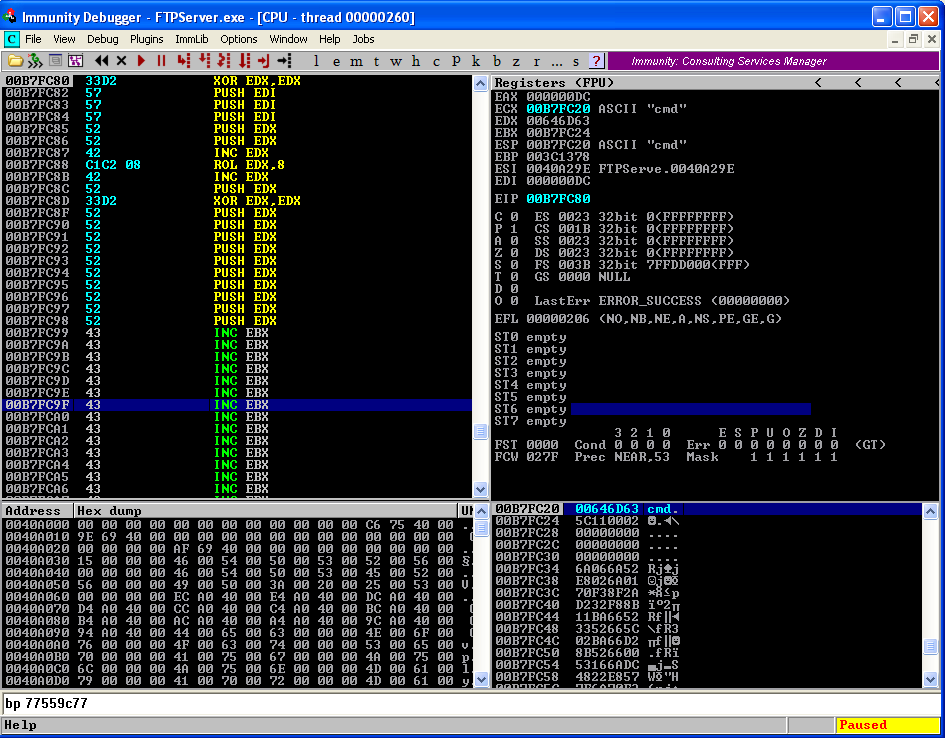
Task: Open the View menu
Action: 64,39
